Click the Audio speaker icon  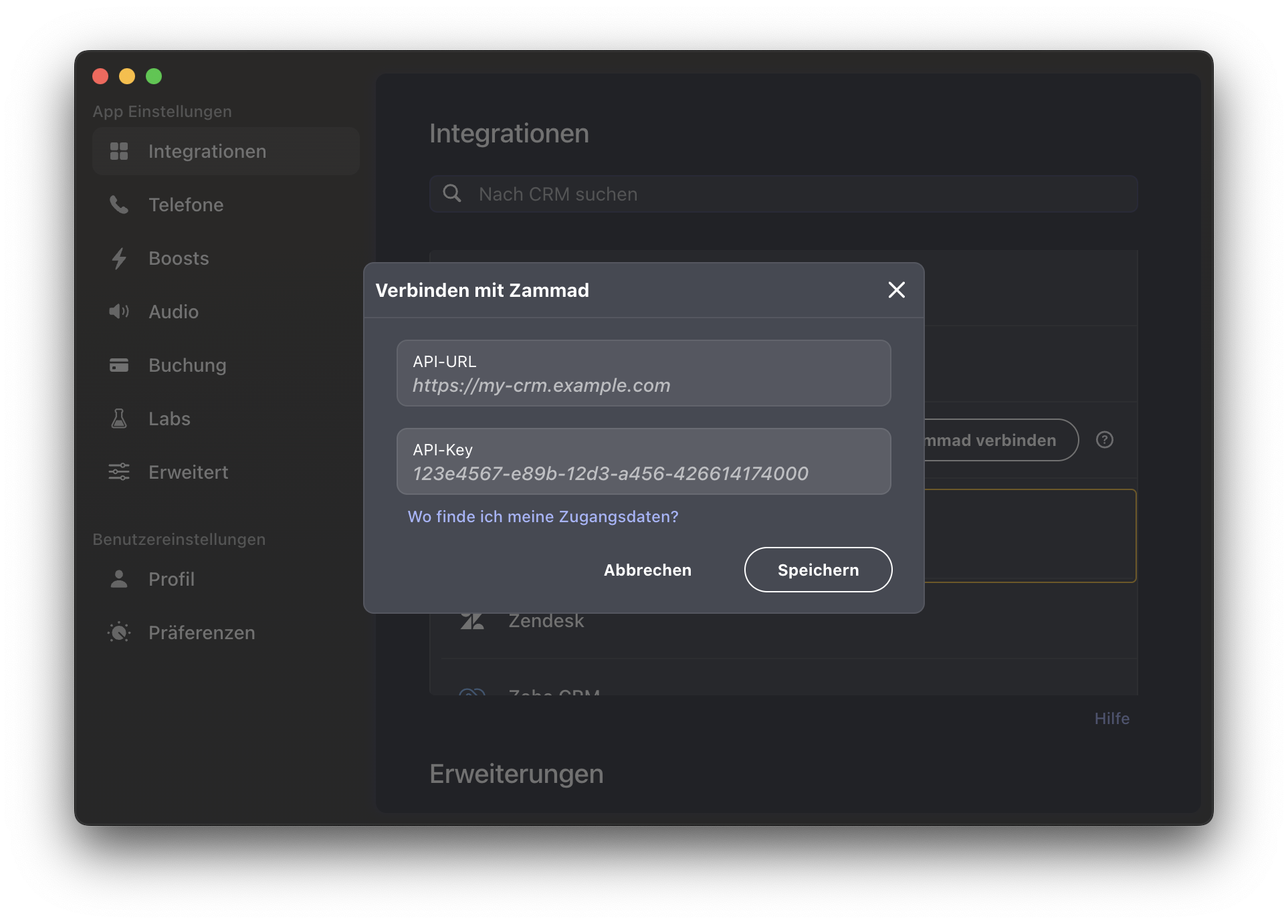pyautogui.click(x=119, y=312)
